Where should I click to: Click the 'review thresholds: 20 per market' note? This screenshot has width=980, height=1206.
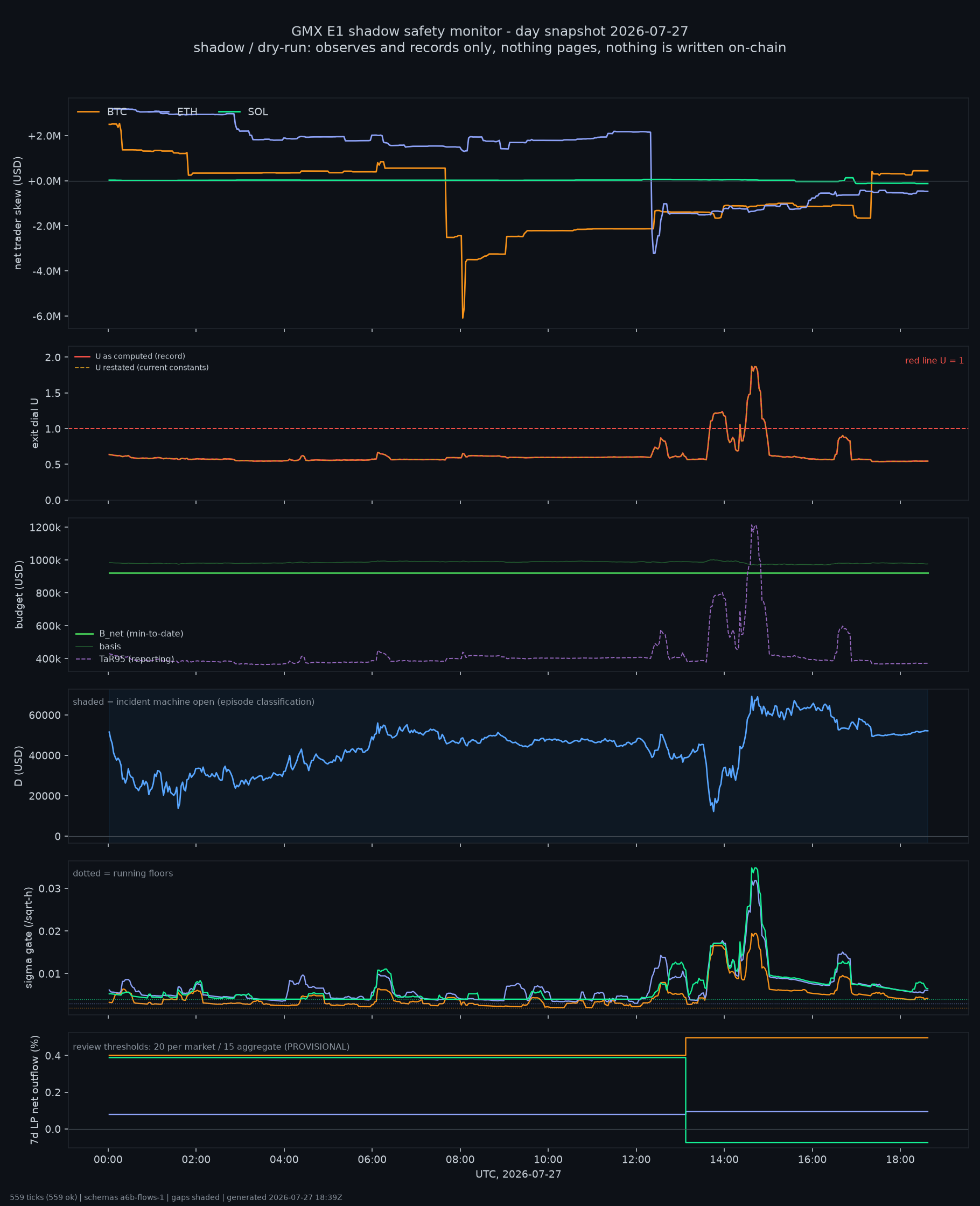[x=211, y=1047]
